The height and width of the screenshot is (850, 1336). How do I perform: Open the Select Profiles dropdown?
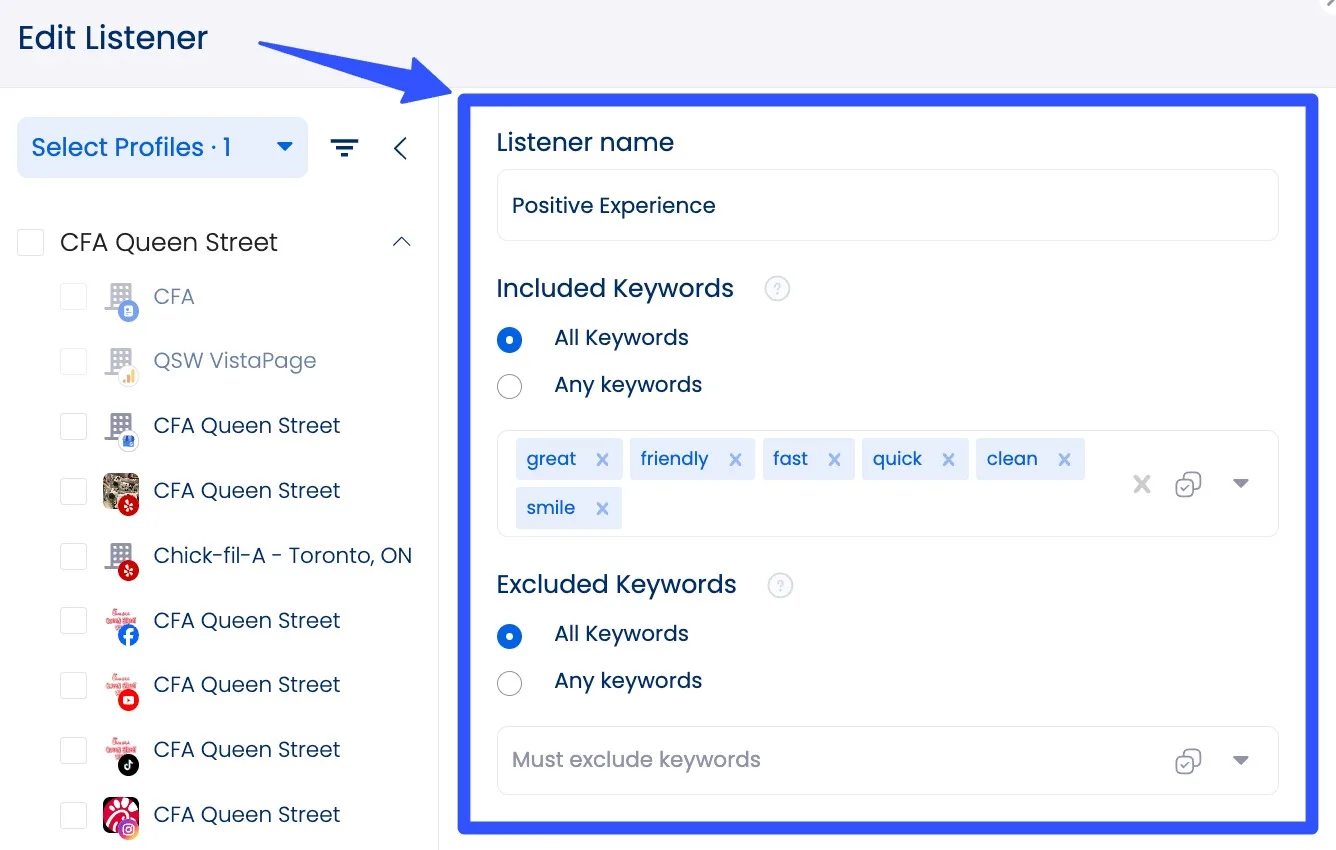[162, 147]
